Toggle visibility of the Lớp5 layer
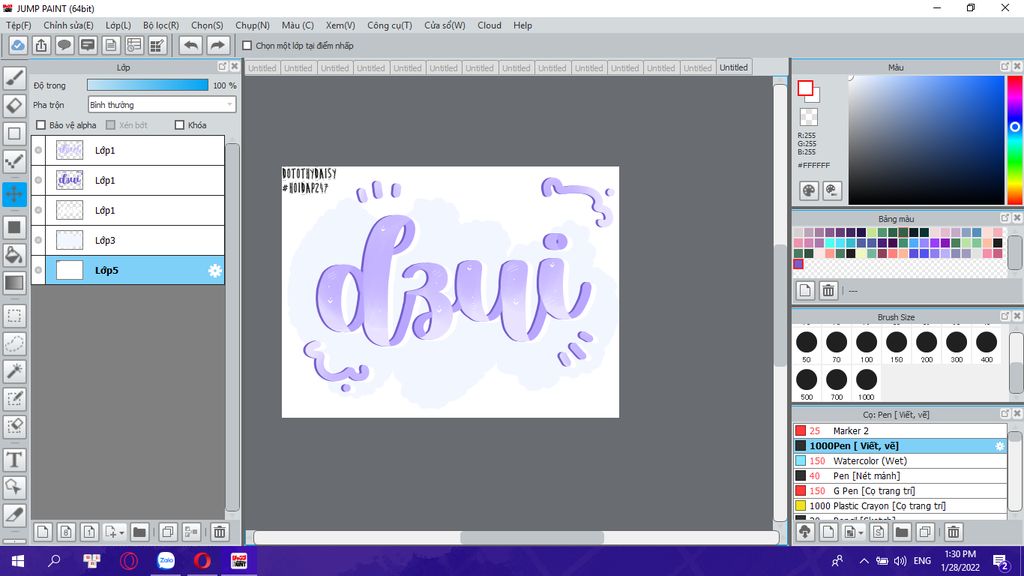 [x=39, y=270]
